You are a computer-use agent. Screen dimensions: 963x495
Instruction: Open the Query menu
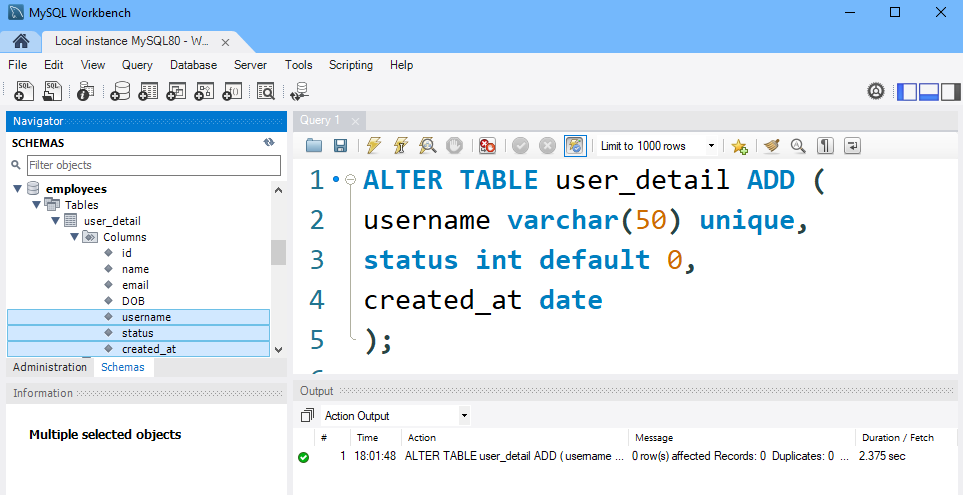click(x=137, y=64)
